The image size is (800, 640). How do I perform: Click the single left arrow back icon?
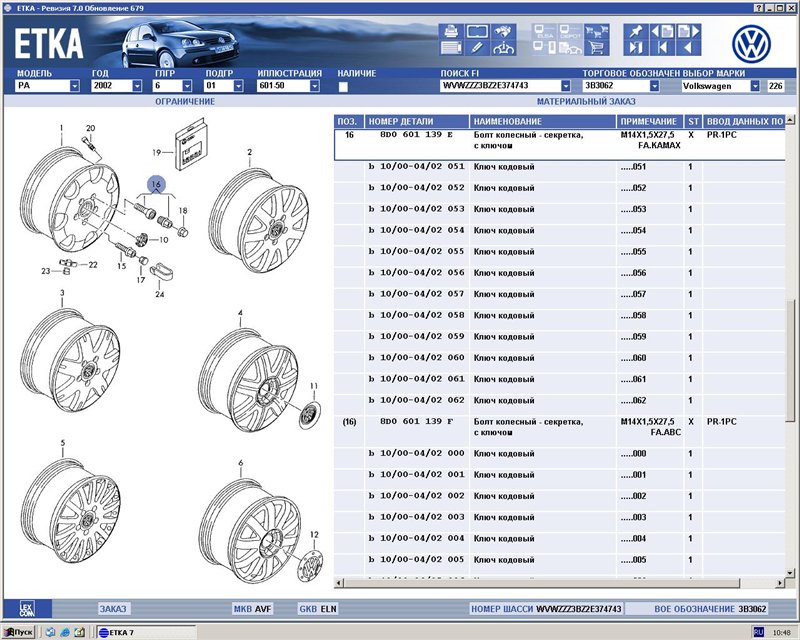[688, 48]
